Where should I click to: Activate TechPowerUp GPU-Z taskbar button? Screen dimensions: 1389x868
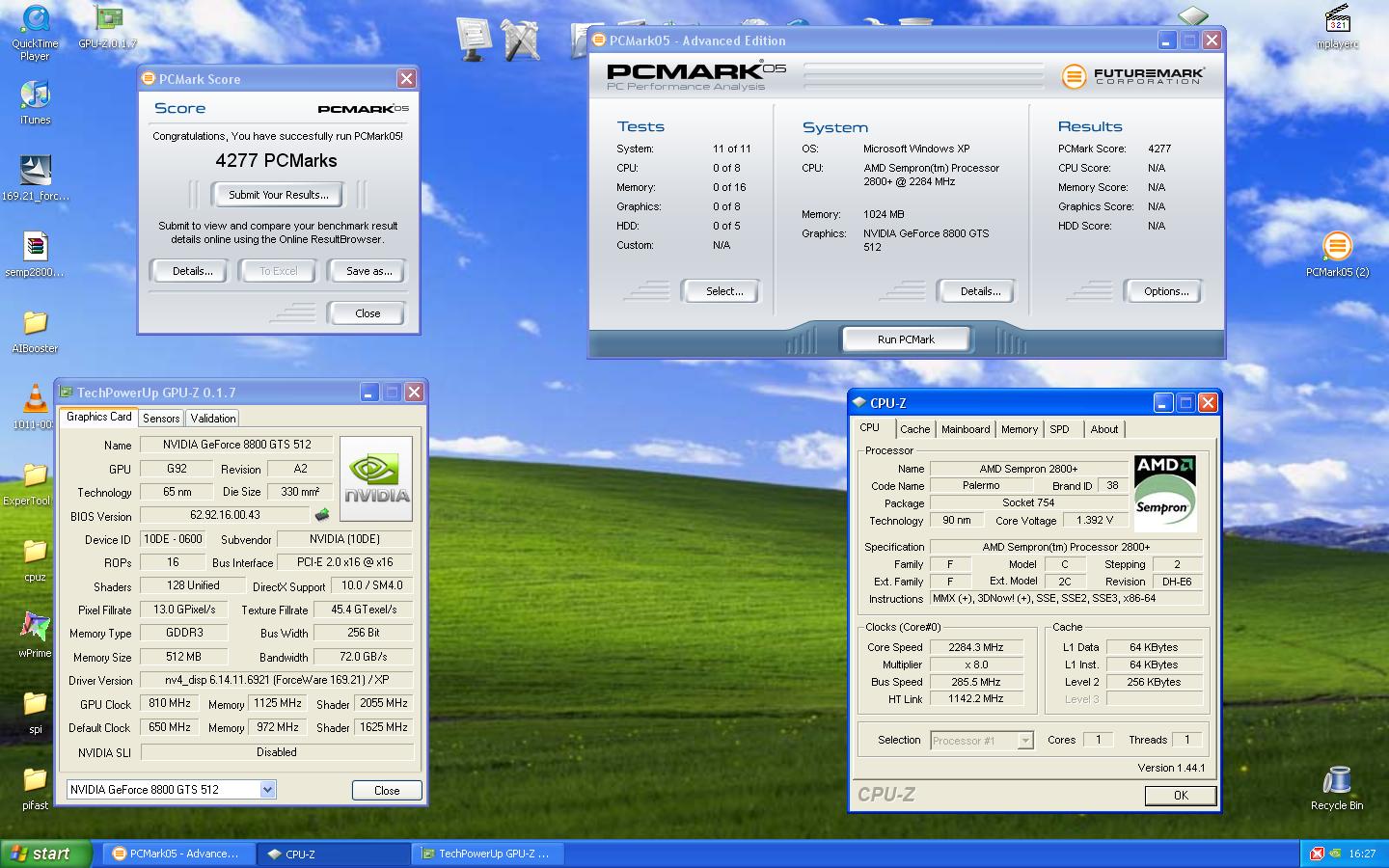click(x=488, y=854)
